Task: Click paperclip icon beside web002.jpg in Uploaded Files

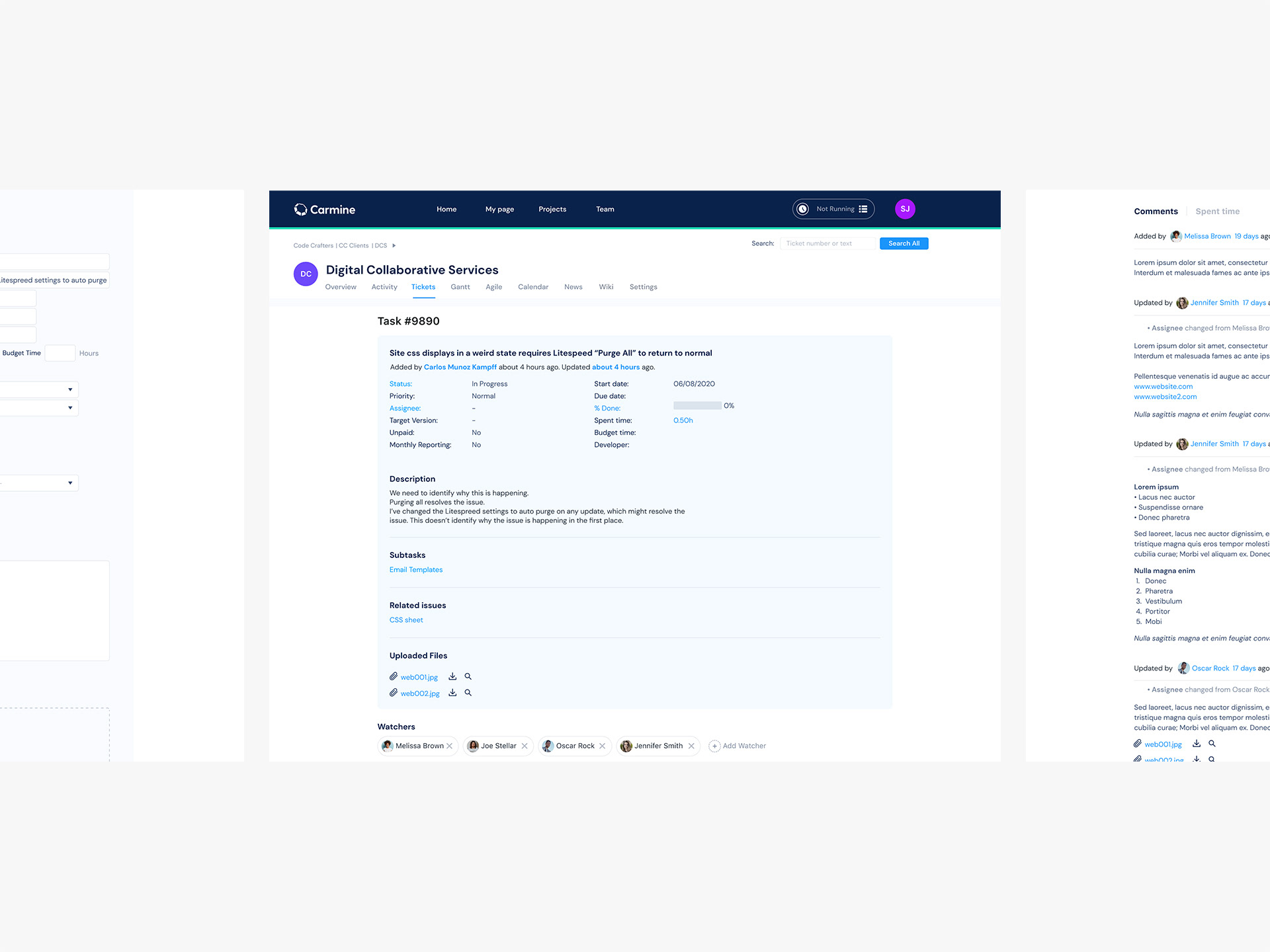Action: 394,693
